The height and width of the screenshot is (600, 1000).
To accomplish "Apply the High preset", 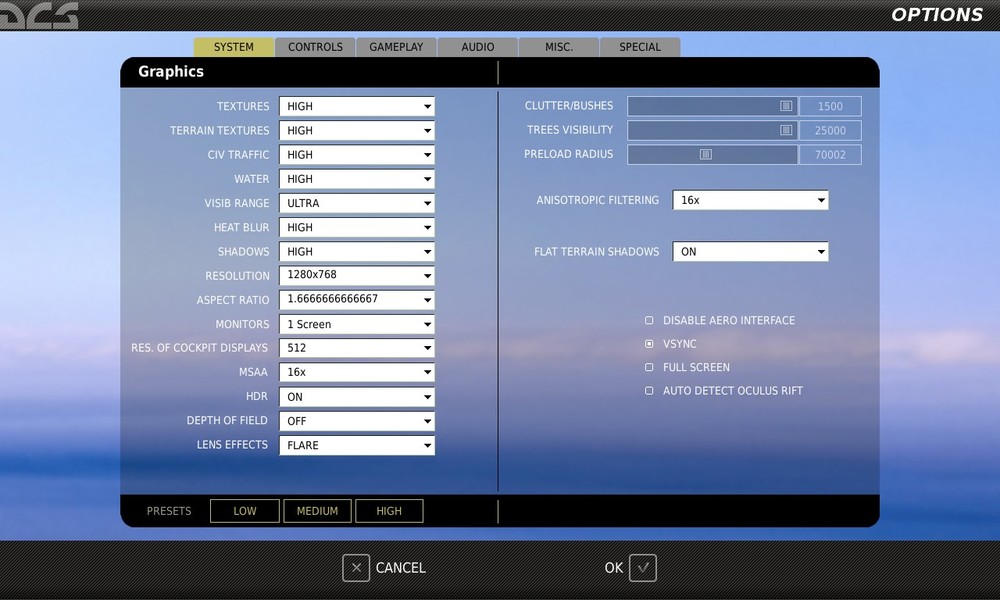I will [x=389, y=511].
